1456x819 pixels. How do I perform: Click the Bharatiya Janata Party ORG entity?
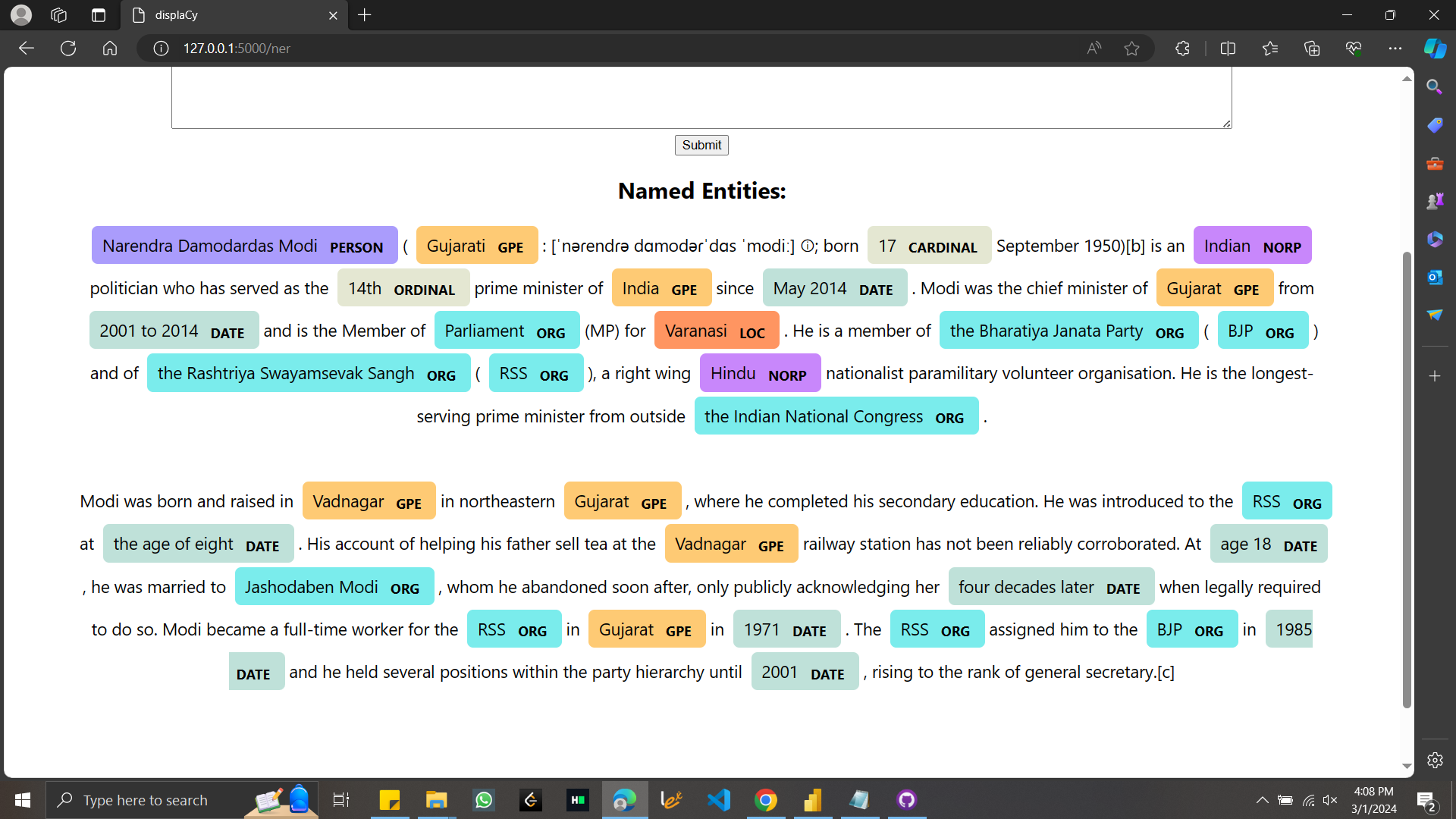pos(1068,331)
